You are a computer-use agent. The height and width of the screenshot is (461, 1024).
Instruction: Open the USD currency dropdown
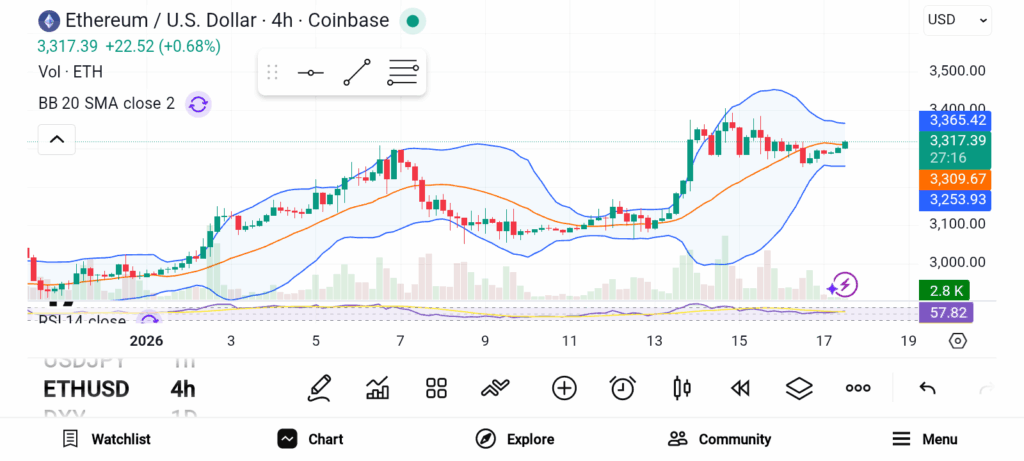(x=957, y=19)
